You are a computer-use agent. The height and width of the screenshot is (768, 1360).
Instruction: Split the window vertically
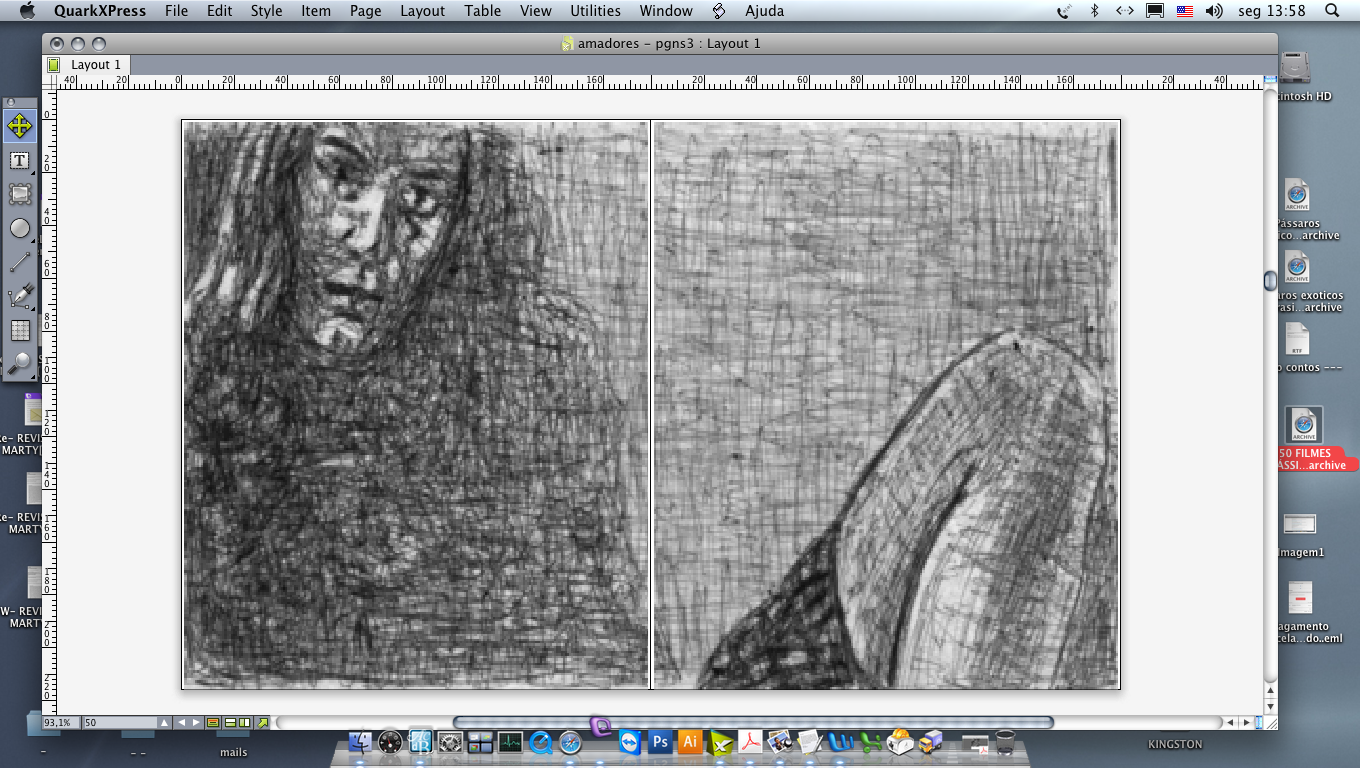click(x=245, y=722)
